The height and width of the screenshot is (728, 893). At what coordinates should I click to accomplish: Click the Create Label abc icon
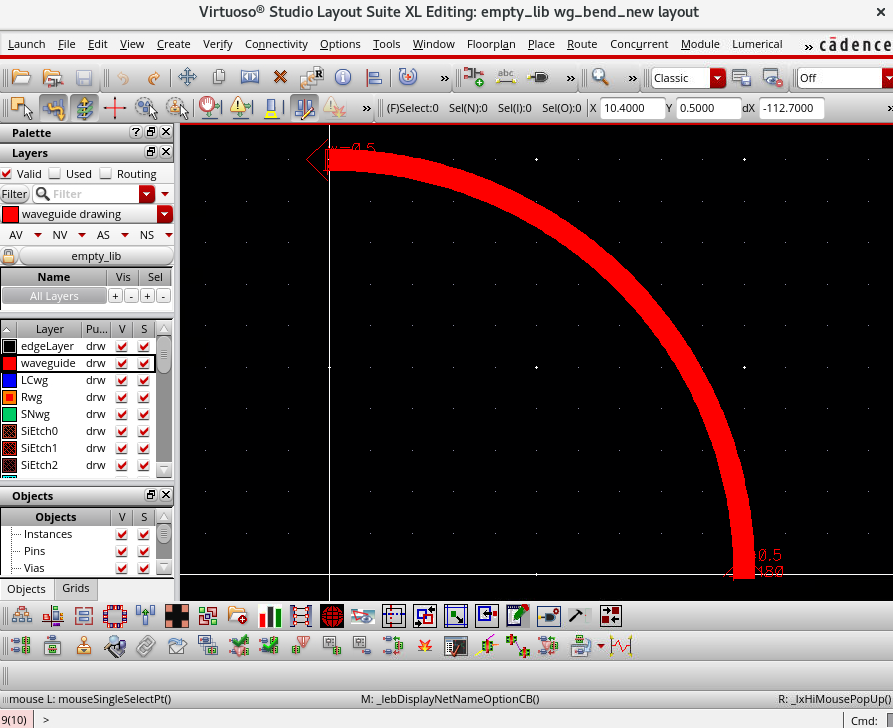tap(506, 77)
